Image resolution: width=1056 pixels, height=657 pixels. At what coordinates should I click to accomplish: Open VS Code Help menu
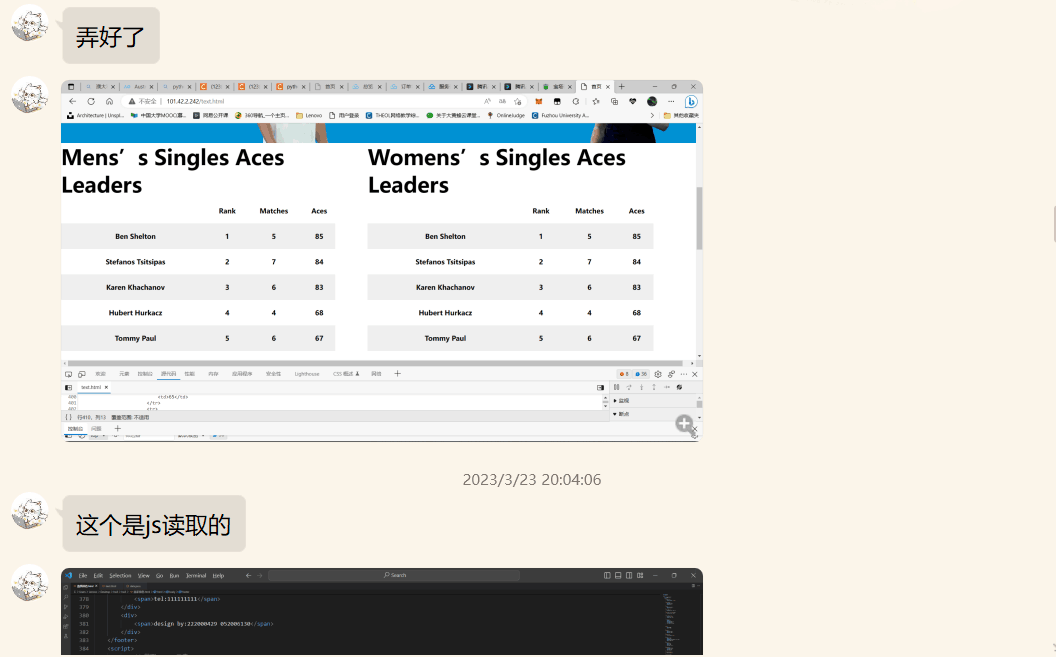tap(218, 576)
